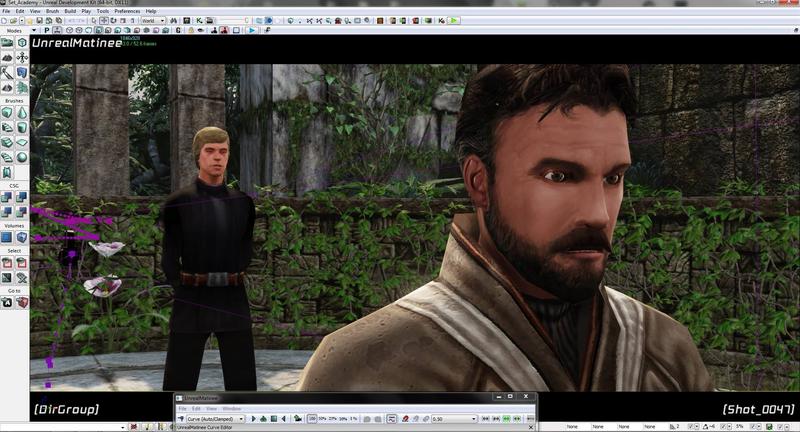Open the Preferences menu
This screenshot has width=800, height=432.
[127, 11]
